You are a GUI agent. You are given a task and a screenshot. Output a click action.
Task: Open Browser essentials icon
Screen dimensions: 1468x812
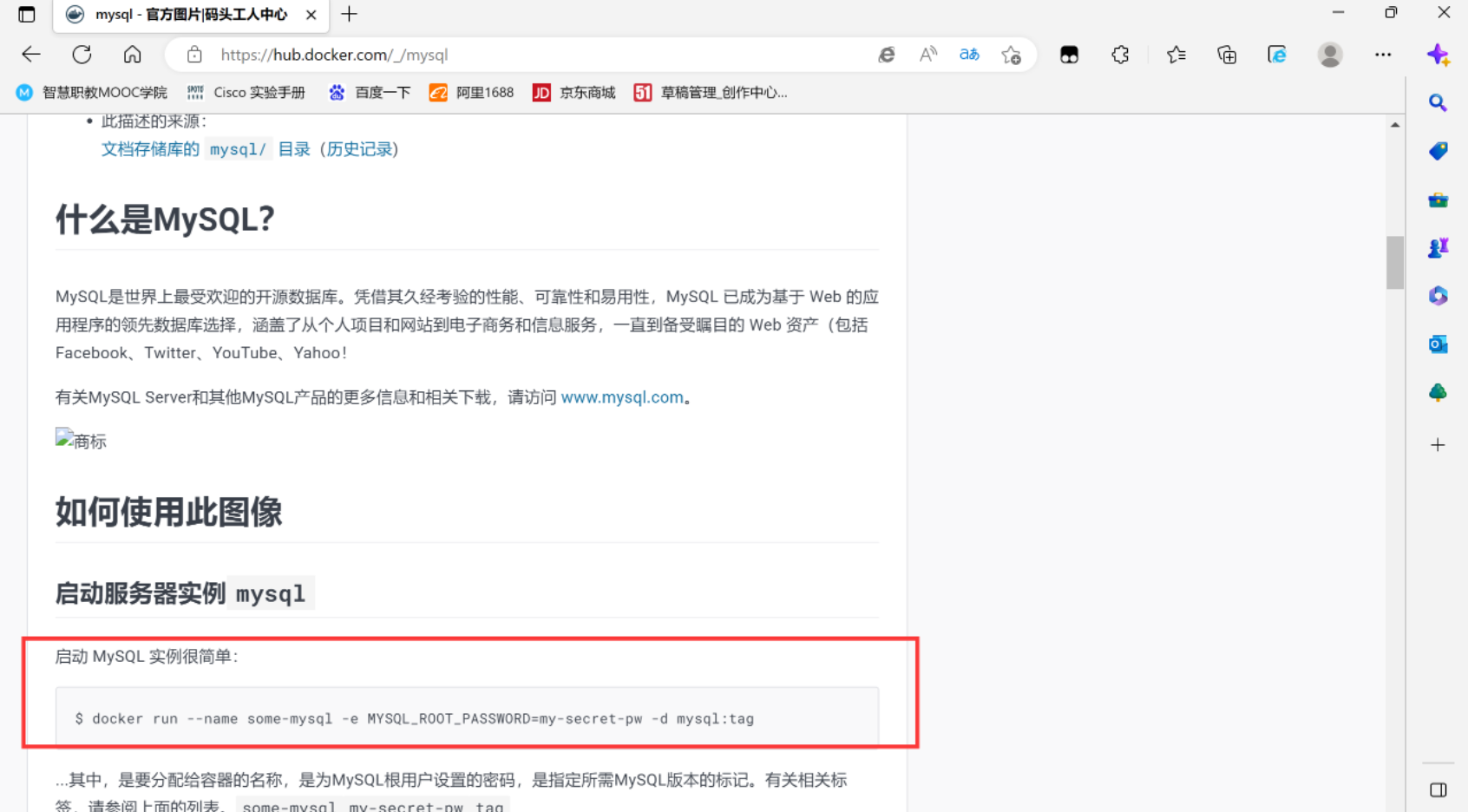(1277, 55)
